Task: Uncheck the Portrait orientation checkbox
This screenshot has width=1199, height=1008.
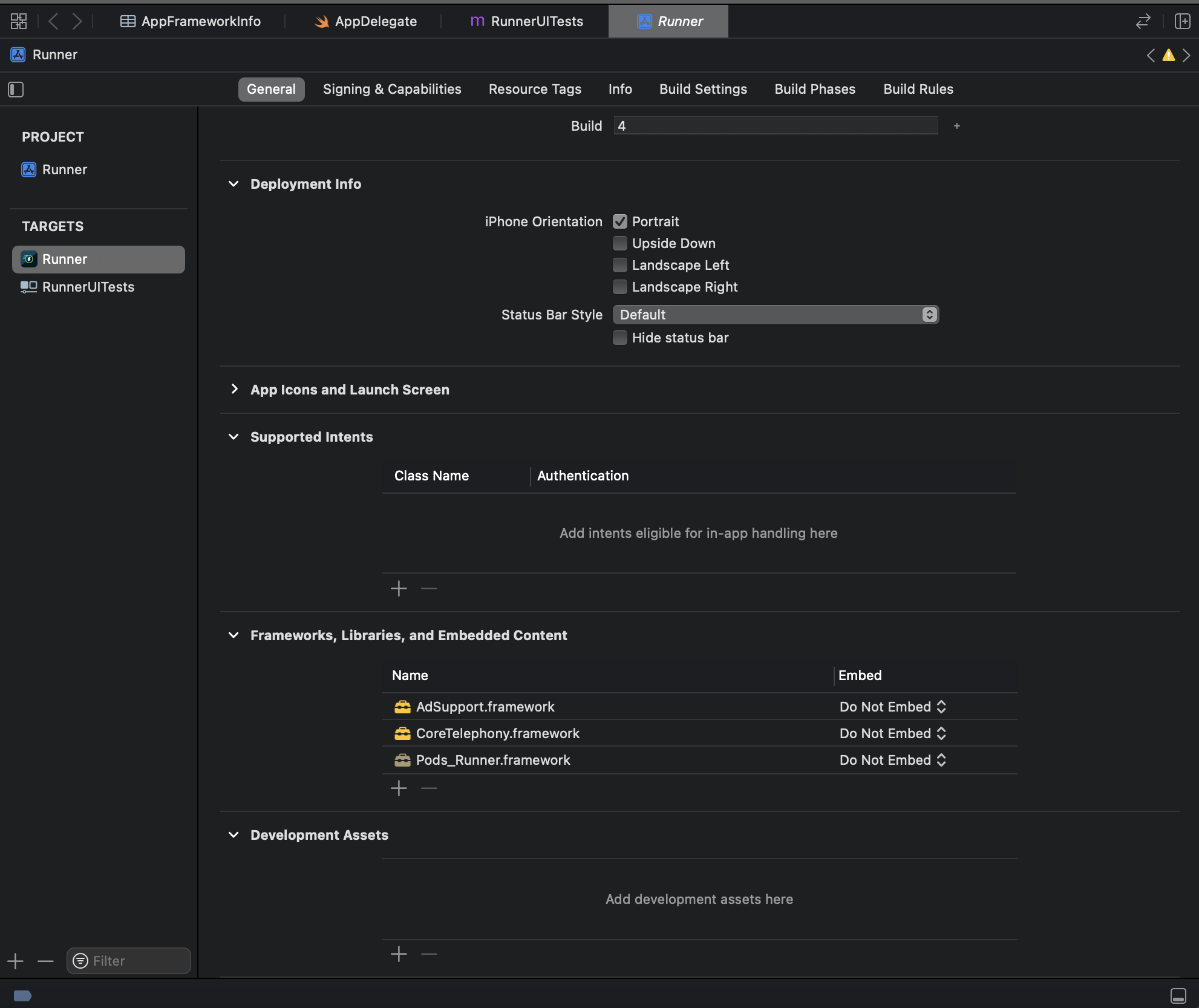Action: (619, 221)
